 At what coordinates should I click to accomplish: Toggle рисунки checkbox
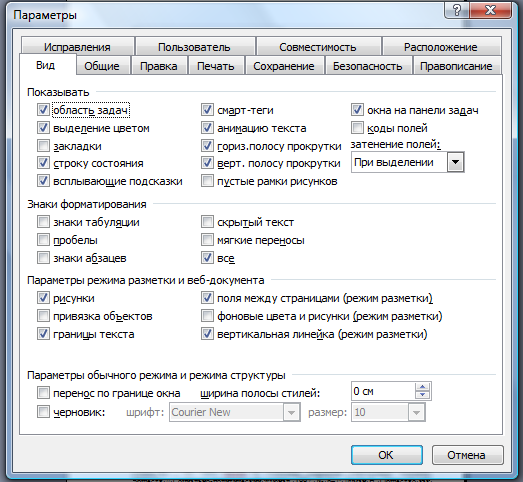tap(43, 298)
